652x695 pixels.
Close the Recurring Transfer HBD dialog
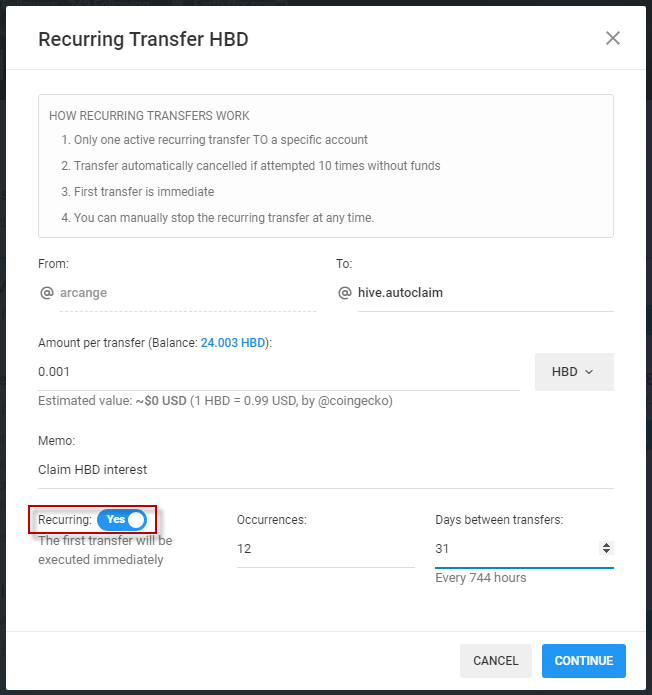(613, 39)
